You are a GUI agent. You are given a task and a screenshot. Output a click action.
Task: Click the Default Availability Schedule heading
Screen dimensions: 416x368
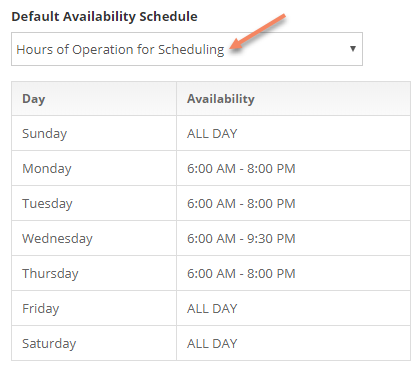click(x=104, y=17)
